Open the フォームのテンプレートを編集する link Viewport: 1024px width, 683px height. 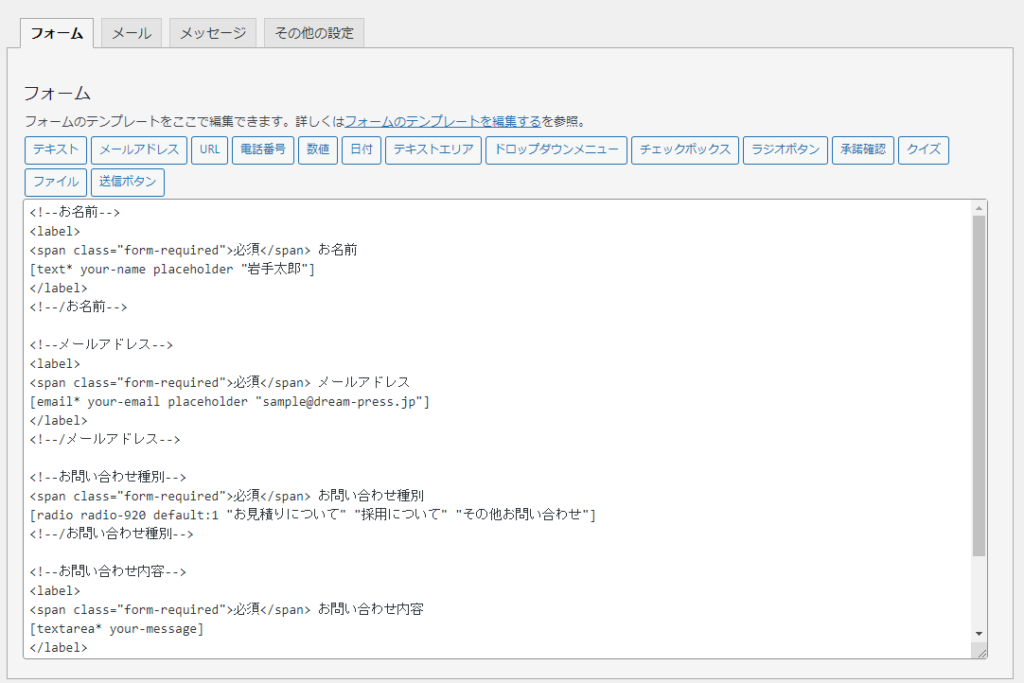(x=443, y=121)
